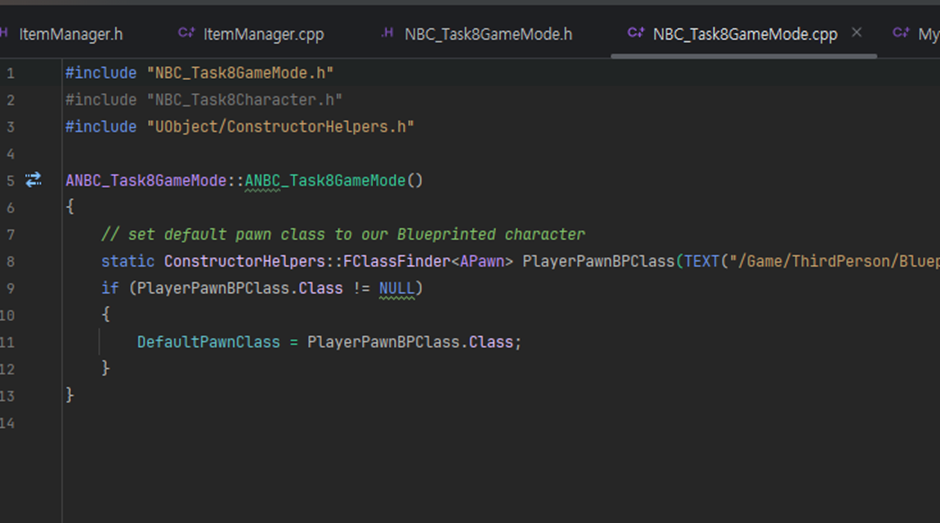Click the header file icon on NBC_Task8GameMode.h tab

tap(387, 32)
